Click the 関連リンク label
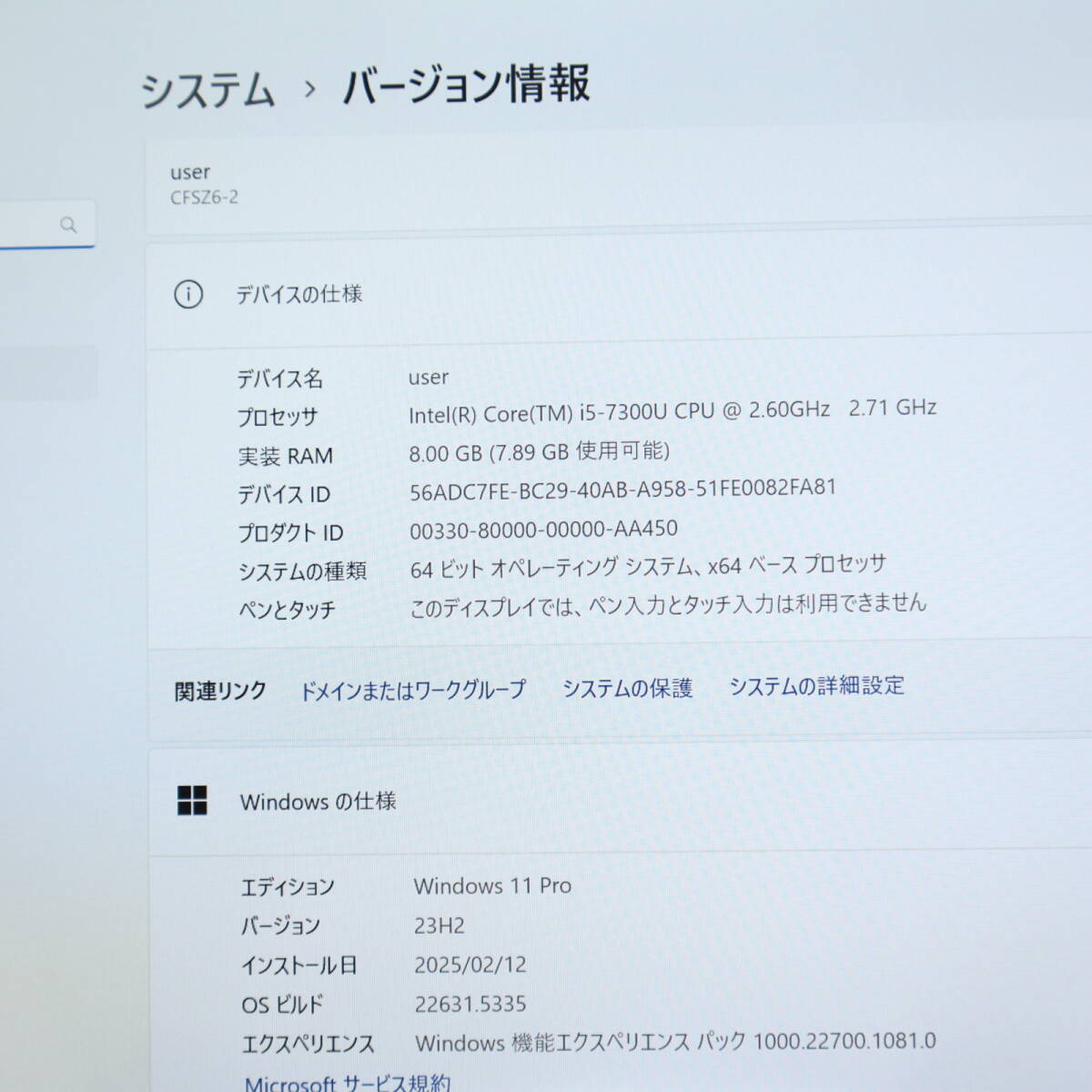1092x1092 pixels. pyautogui.click(x=220, y=692)
